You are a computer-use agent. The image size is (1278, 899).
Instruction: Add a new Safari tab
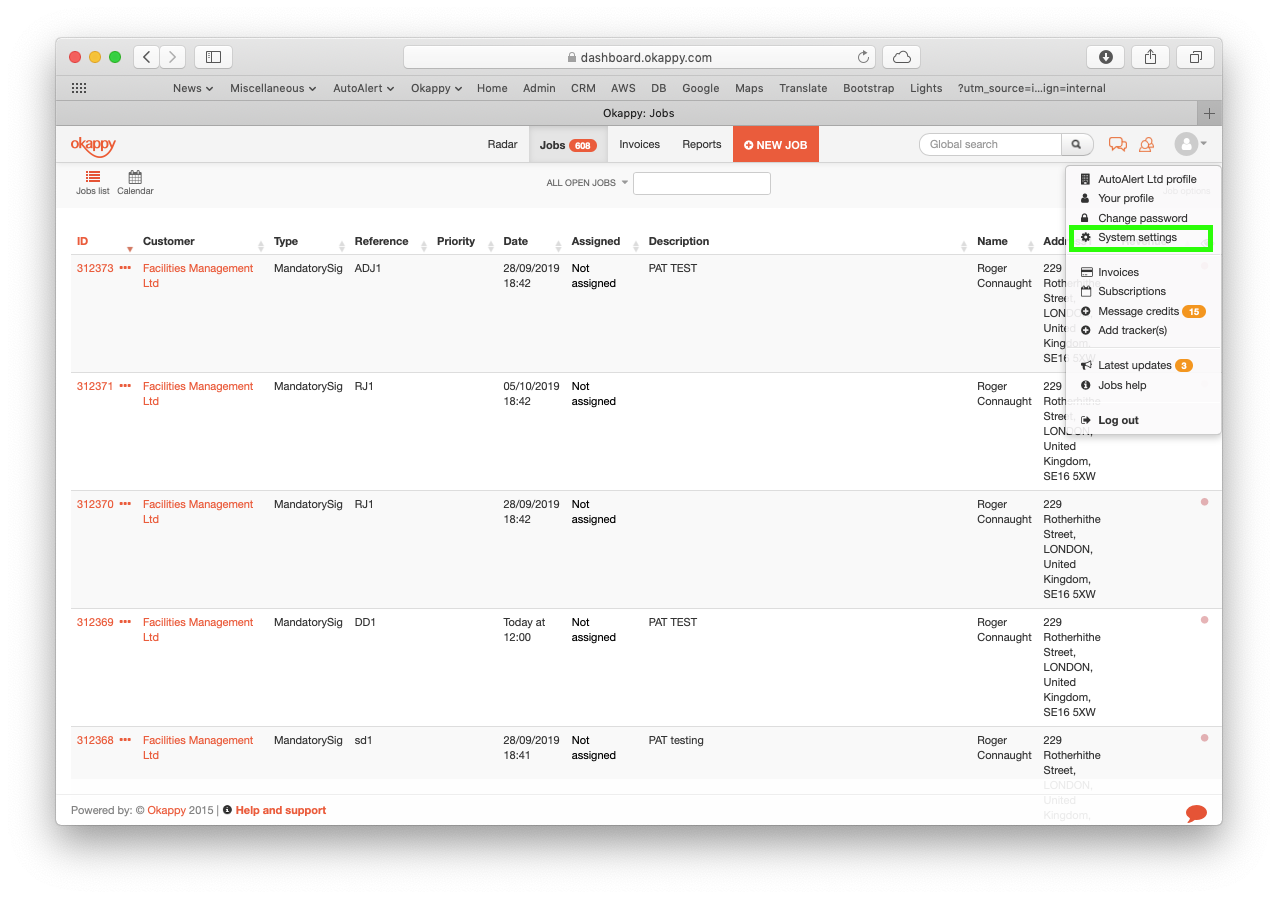(x=1209, y=113)
